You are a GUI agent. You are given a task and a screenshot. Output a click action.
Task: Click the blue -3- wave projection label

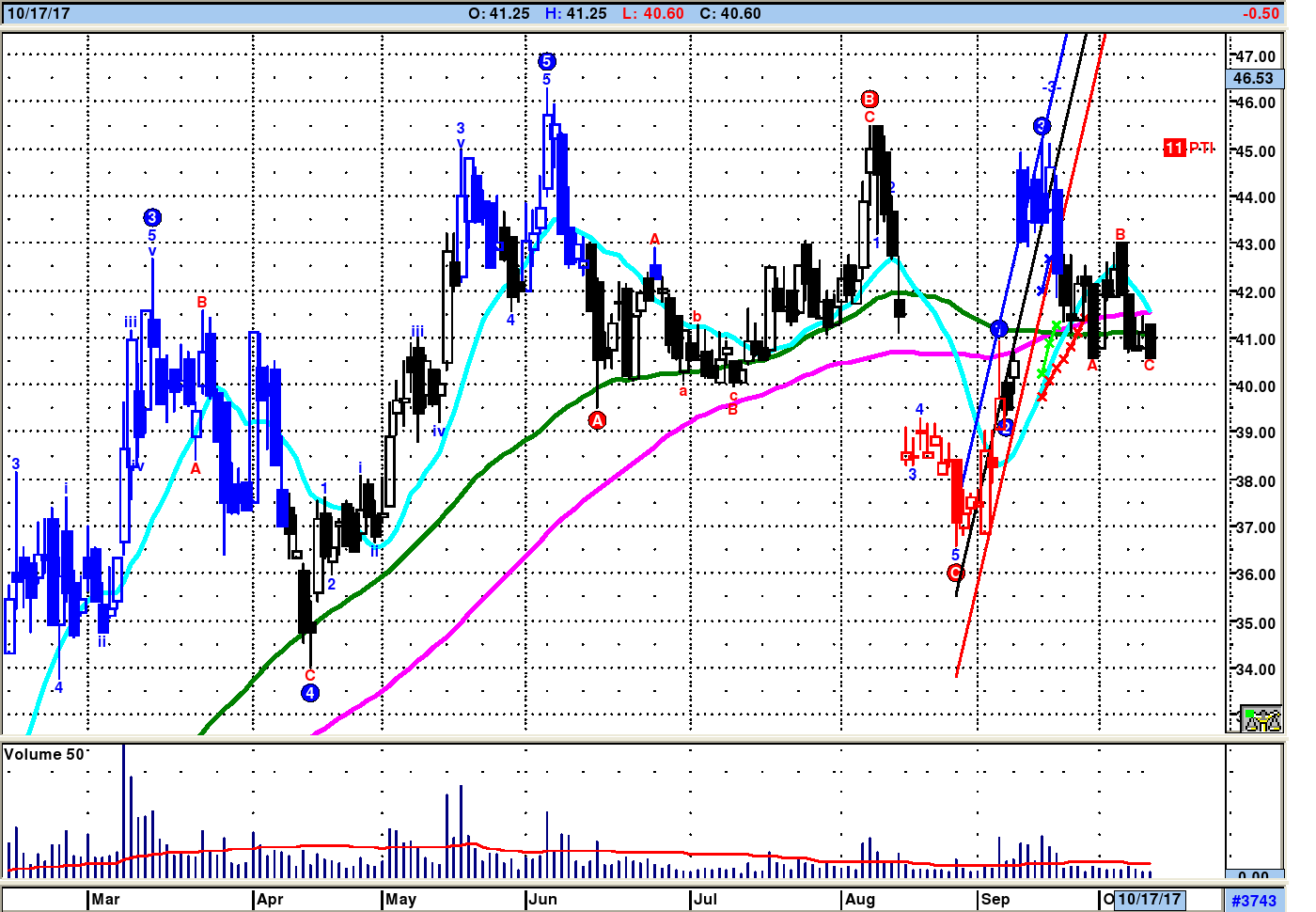point(1050,86)
